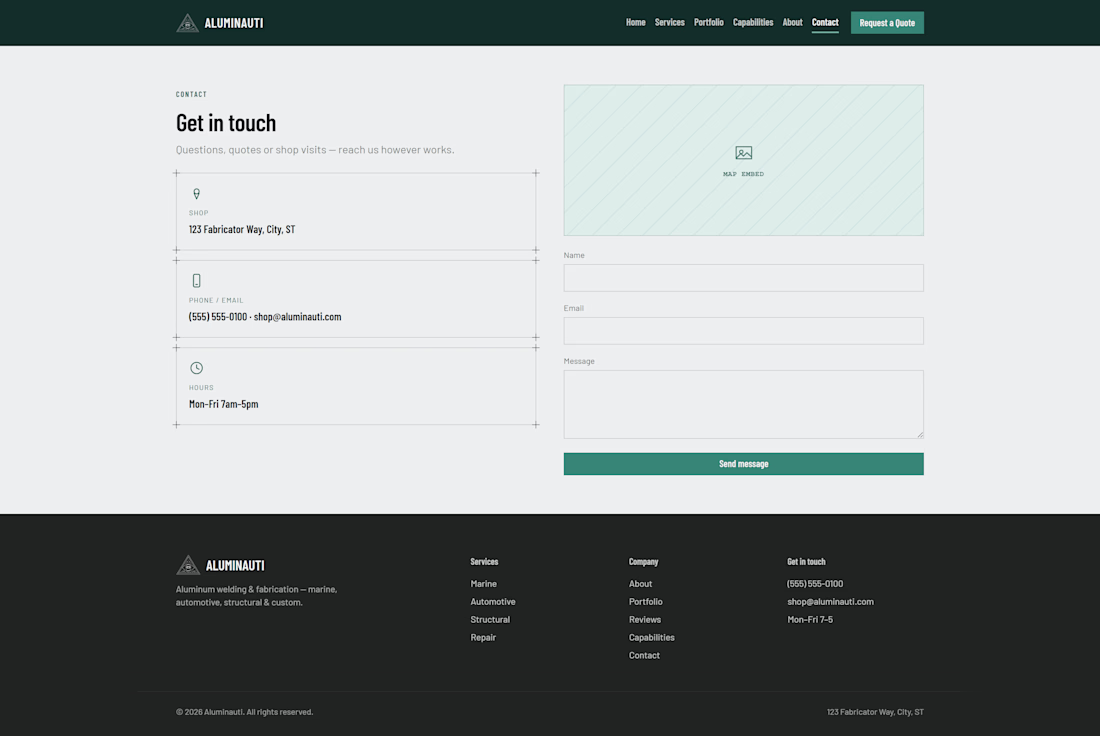Click the ALUMINAUTI header brand name
This screenshot has height=736, width=1100.
(x=234, y=23)
